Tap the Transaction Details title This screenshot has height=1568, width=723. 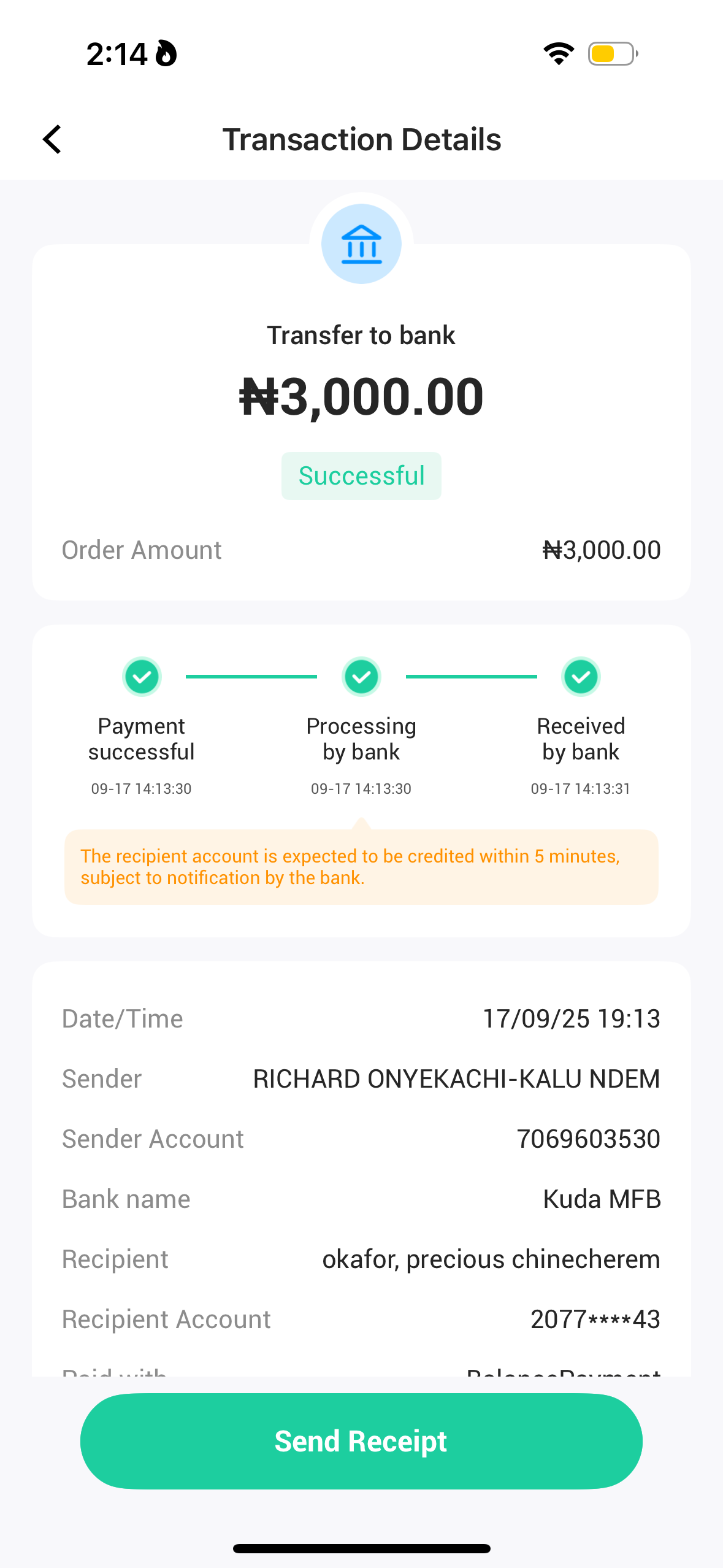(x=361, y=139)
